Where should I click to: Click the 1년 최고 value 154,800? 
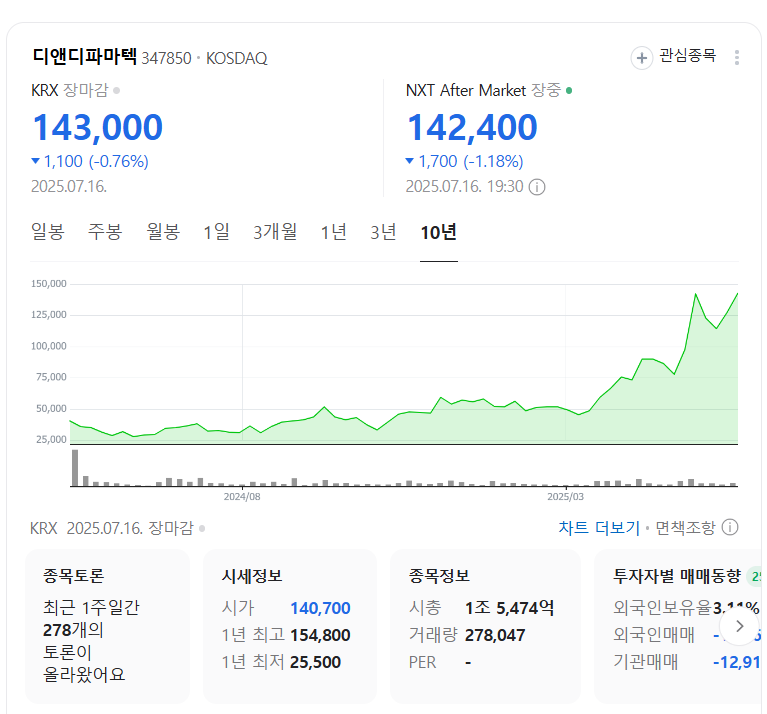tap(320, 635)
